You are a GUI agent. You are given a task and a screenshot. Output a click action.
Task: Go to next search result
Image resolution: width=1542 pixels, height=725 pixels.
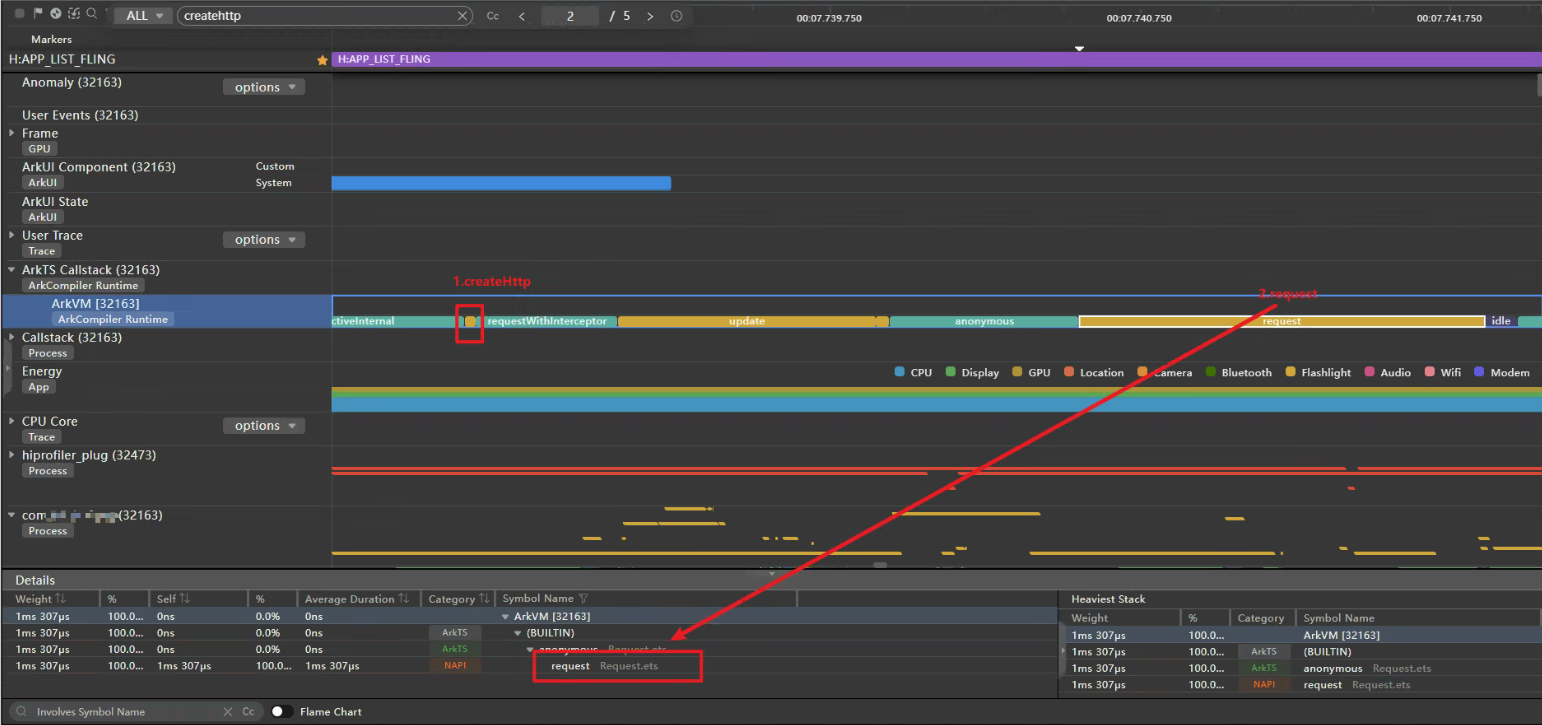pos(650,16)
